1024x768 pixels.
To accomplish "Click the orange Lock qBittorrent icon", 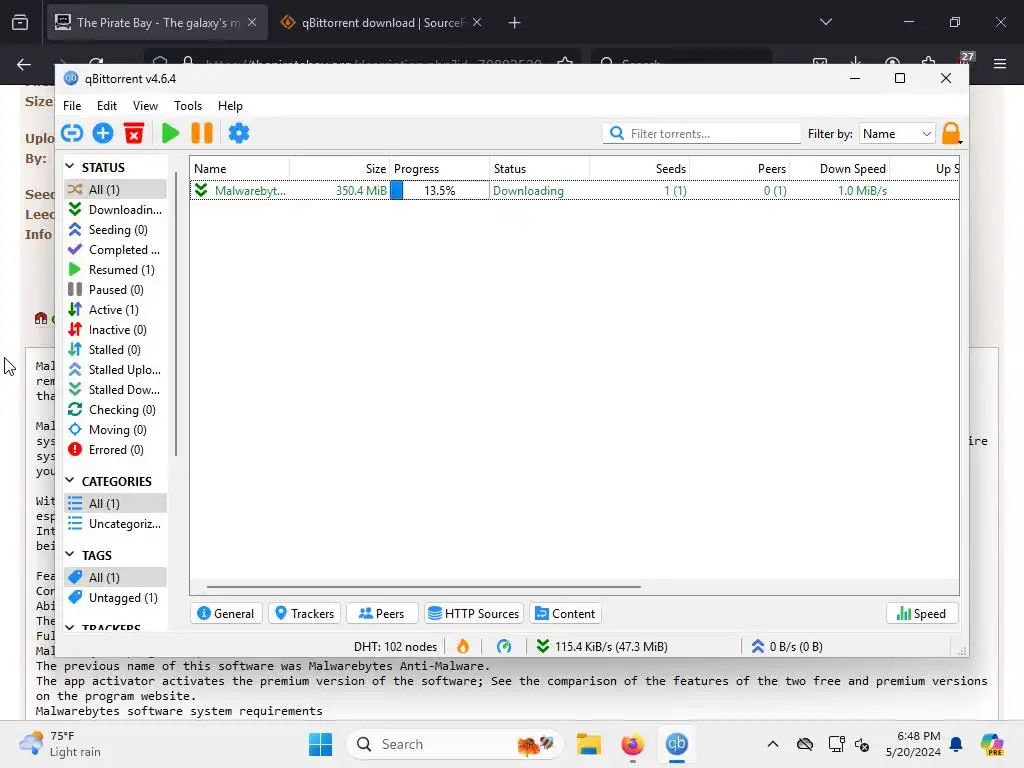I will click(x=952, y=133).
